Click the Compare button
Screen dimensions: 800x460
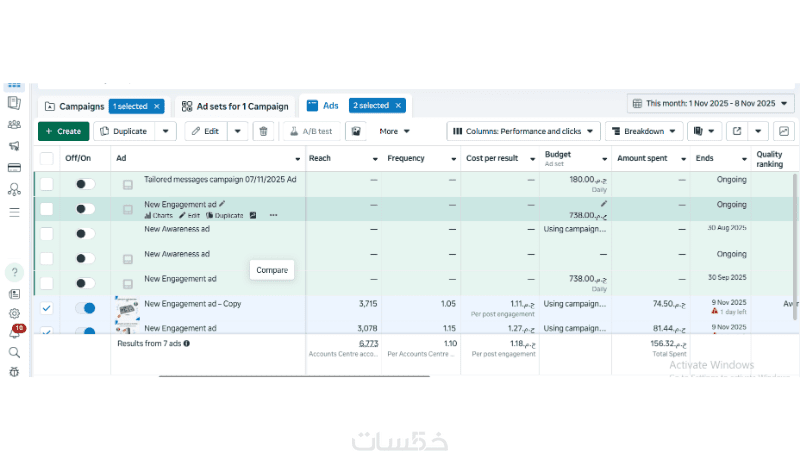[x=272, y=270]
